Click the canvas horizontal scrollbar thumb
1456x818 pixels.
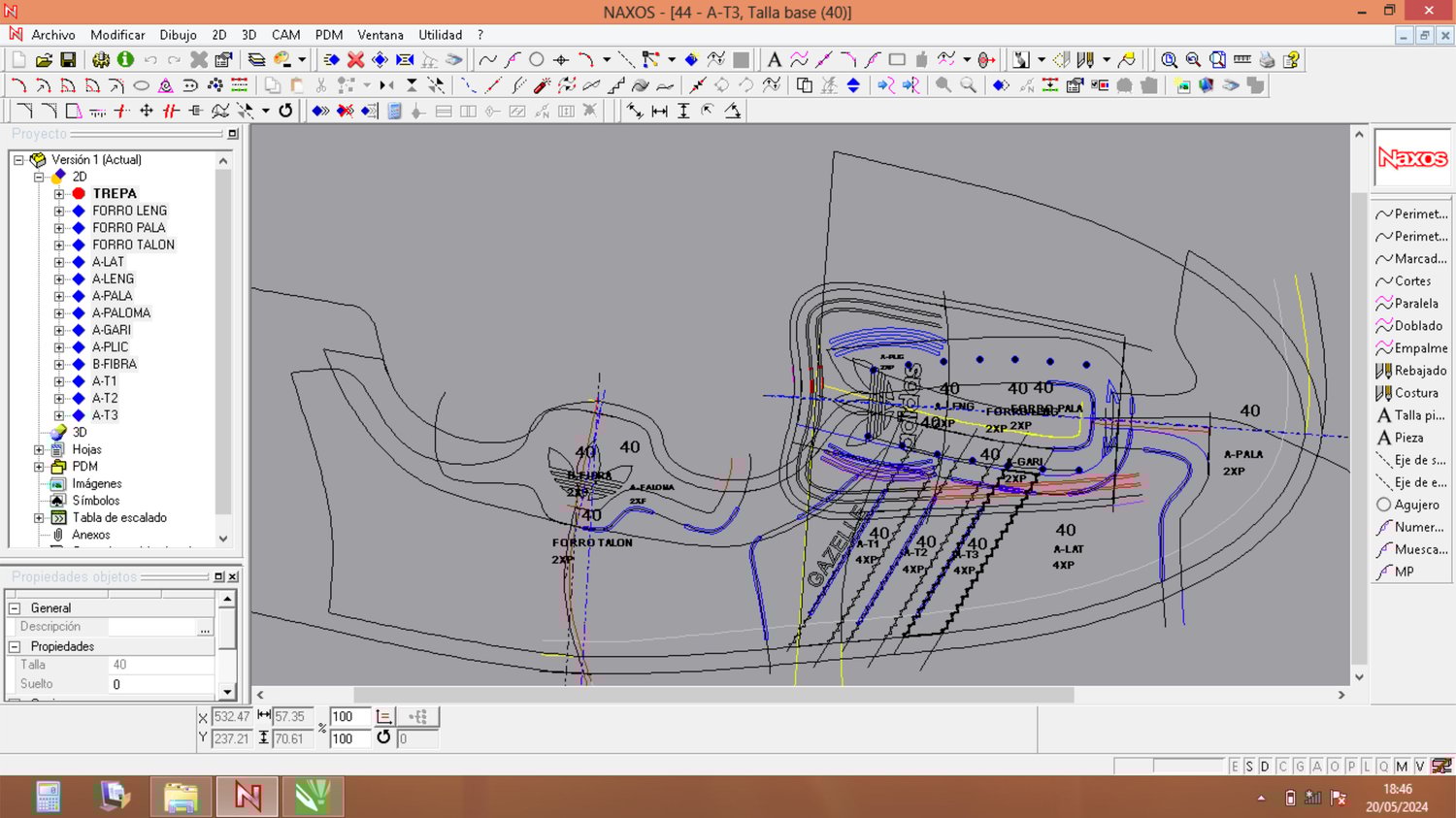pyautogui.click(x=713, y=695)
